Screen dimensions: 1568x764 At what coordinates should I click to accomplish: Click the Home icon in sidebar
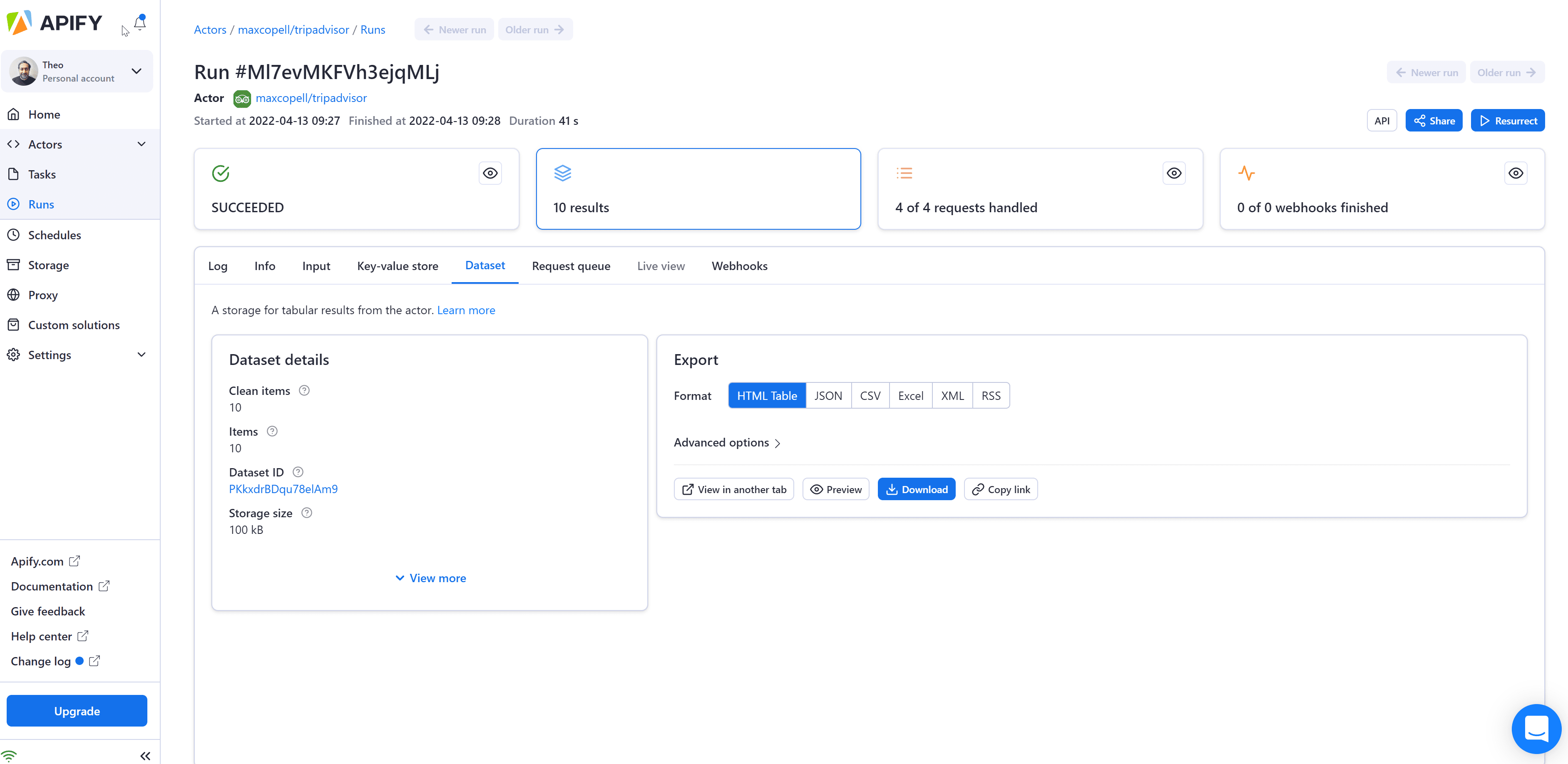coord(13,114)
